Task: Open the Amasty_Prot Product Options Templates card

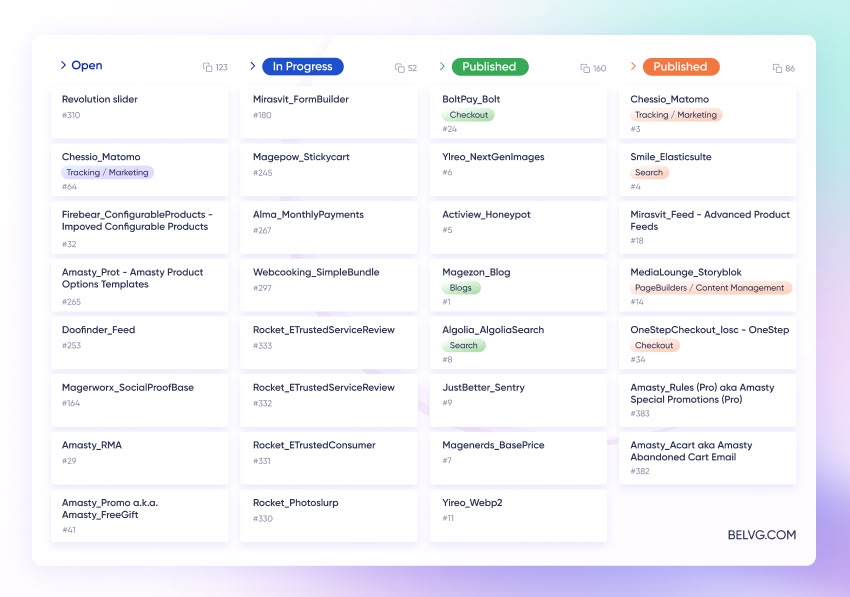Action: 139,286
